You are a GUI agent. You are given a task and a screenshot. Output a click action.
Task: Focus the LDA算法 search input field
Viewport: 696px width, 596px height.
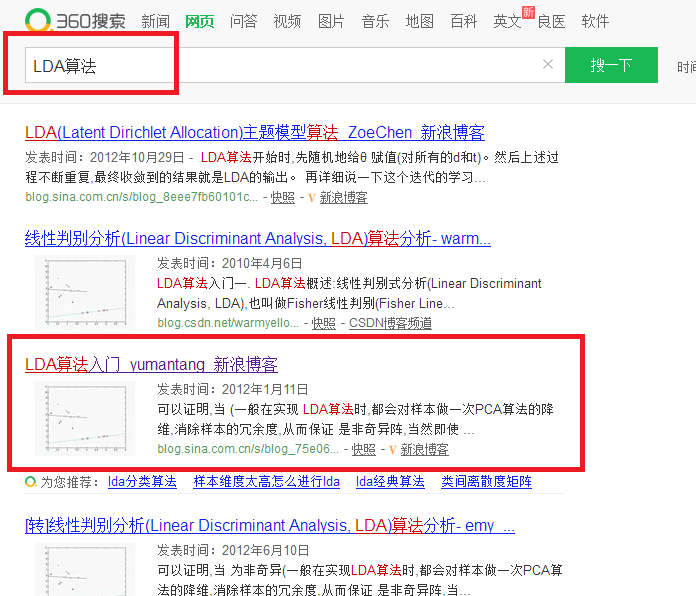coord(295,65)
